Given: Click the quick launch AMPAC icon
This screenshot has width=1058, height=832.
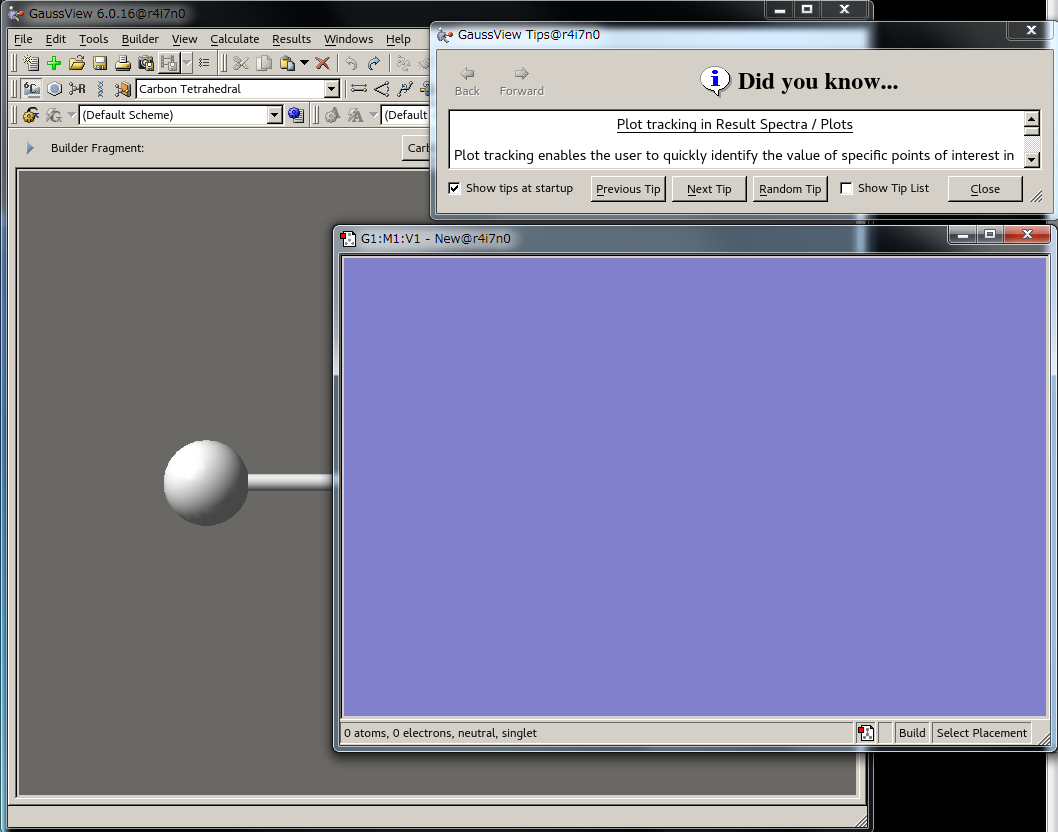Looking at the screenshot, I should (355, 115).
